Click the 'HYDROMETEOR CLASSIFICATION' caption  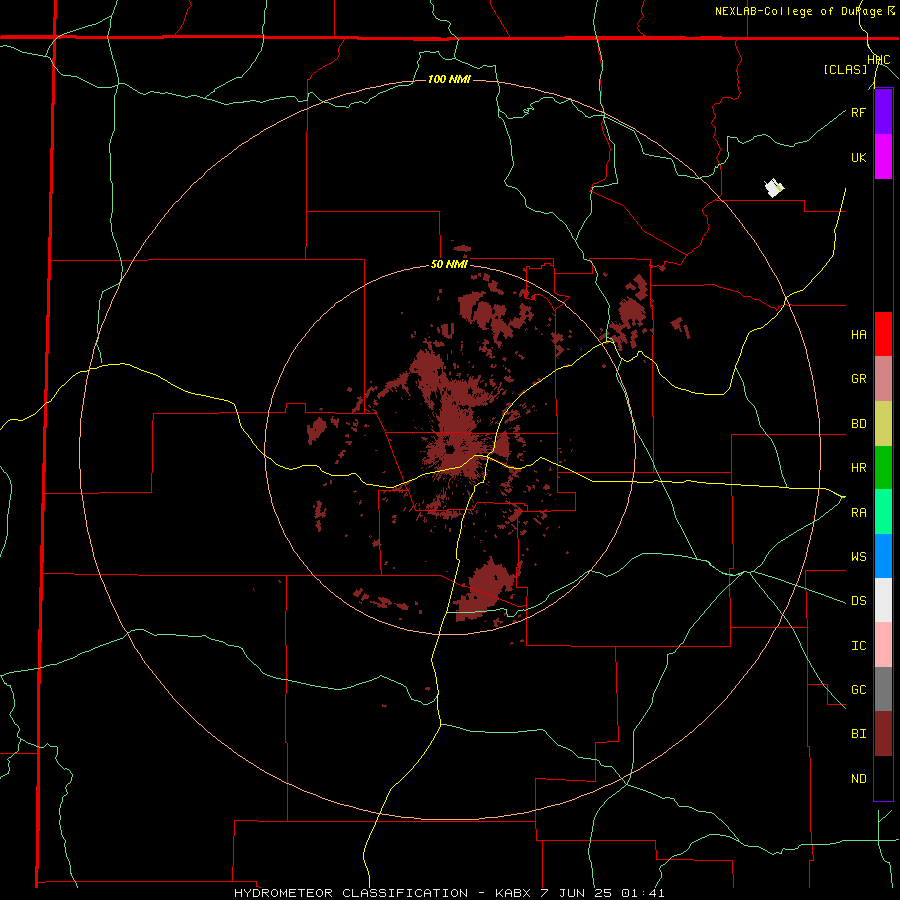pyautogui.click(x=351, y=893)
